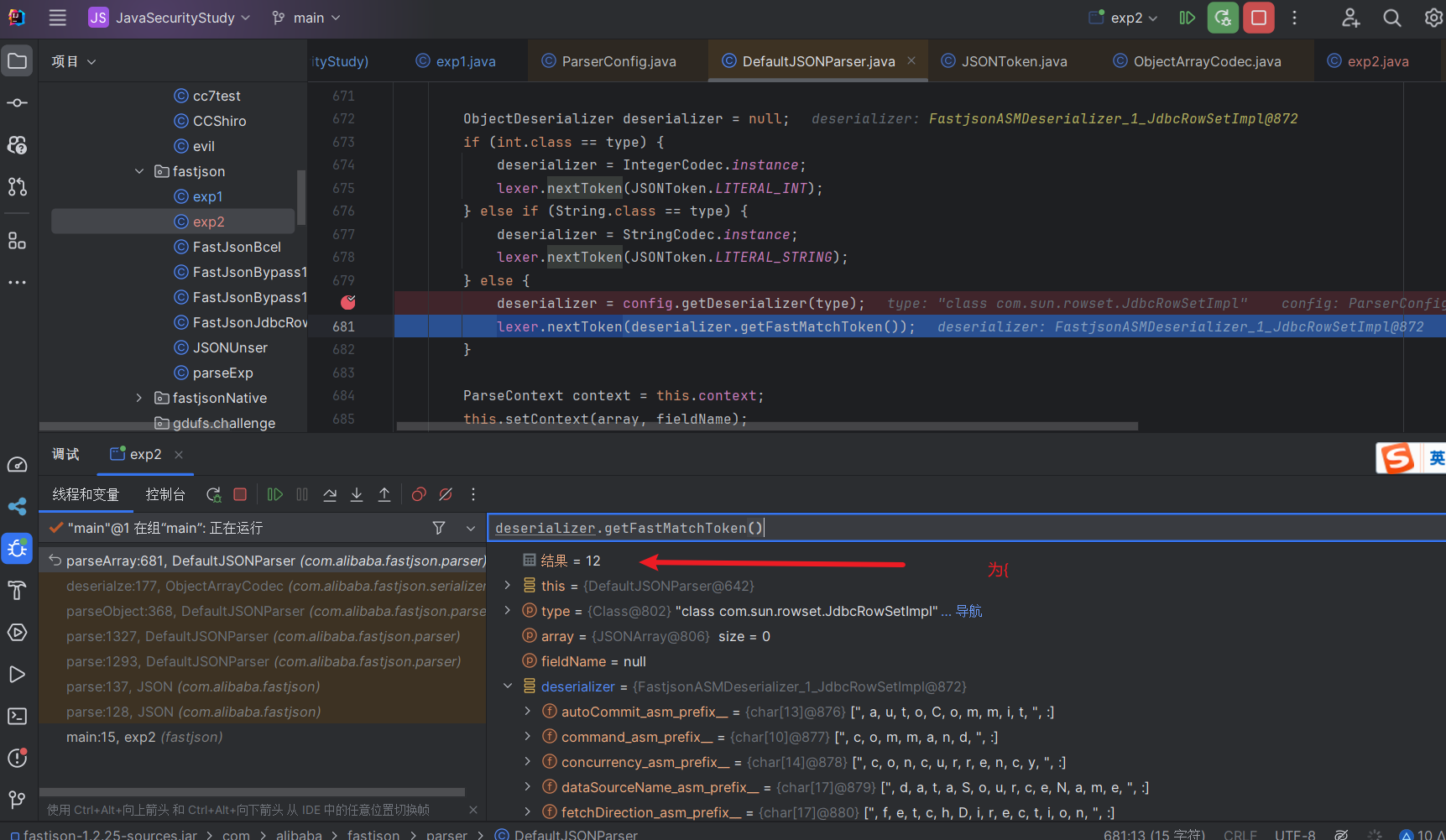
Task: Click the UTF-8 encoding status item
Action: tap(1295, 835)
